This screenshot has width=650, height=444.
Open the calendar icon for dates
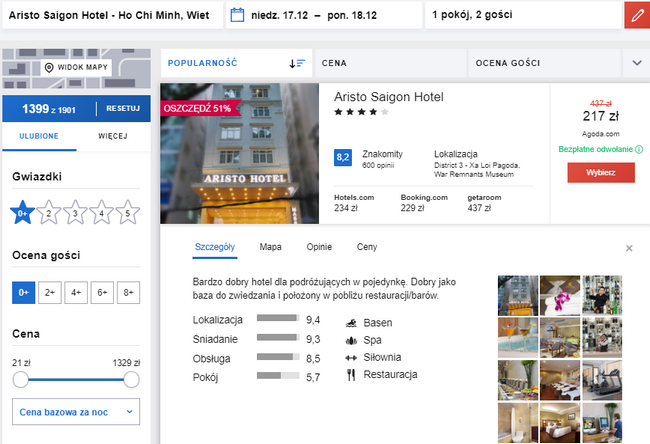coord(237,15)
